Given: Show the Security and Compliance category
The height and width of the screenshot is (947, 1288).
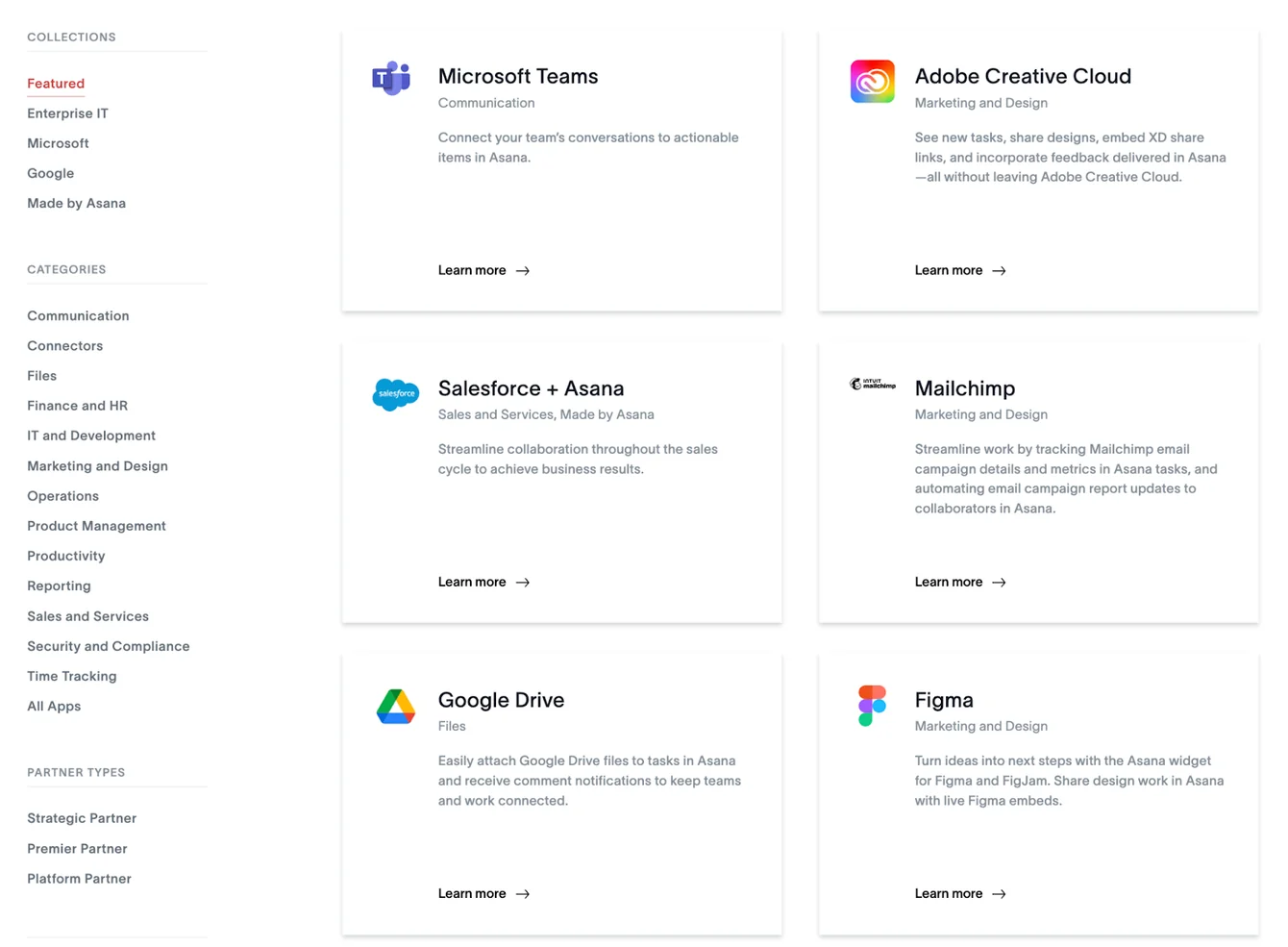Looking at the screenshot, I should (x=109, y=646).
